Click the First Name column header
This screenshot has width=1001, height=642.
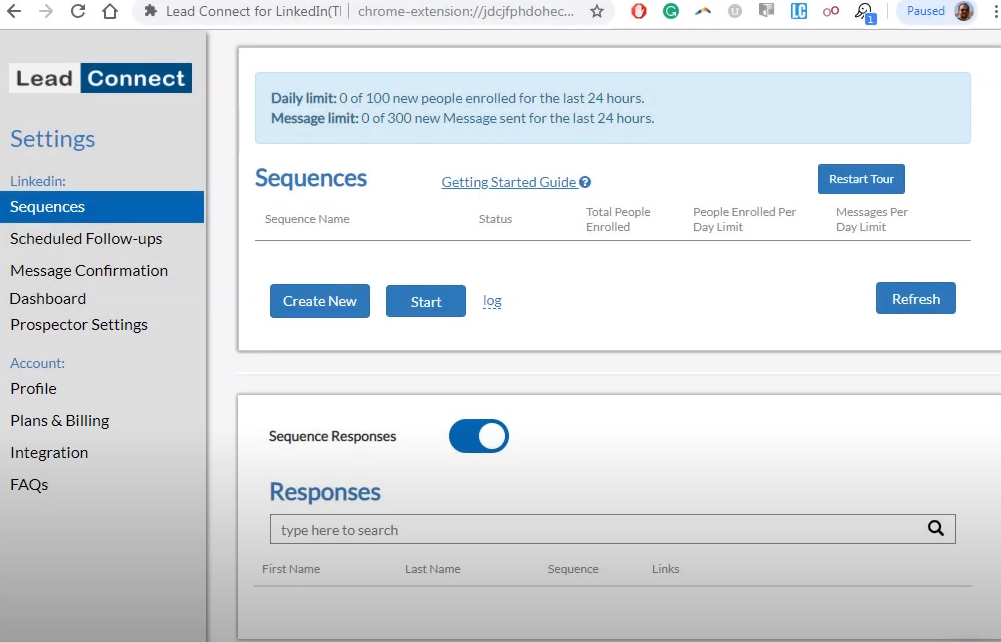(291, 569)
